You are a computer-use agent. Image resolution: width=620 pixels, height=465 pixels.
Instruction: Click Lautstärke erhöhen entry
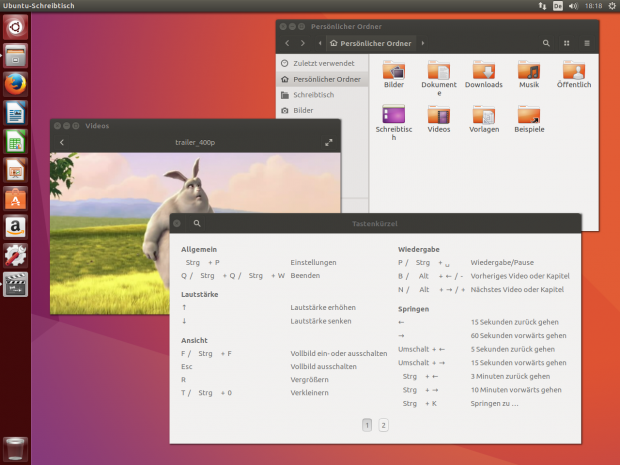click(323, 308)
